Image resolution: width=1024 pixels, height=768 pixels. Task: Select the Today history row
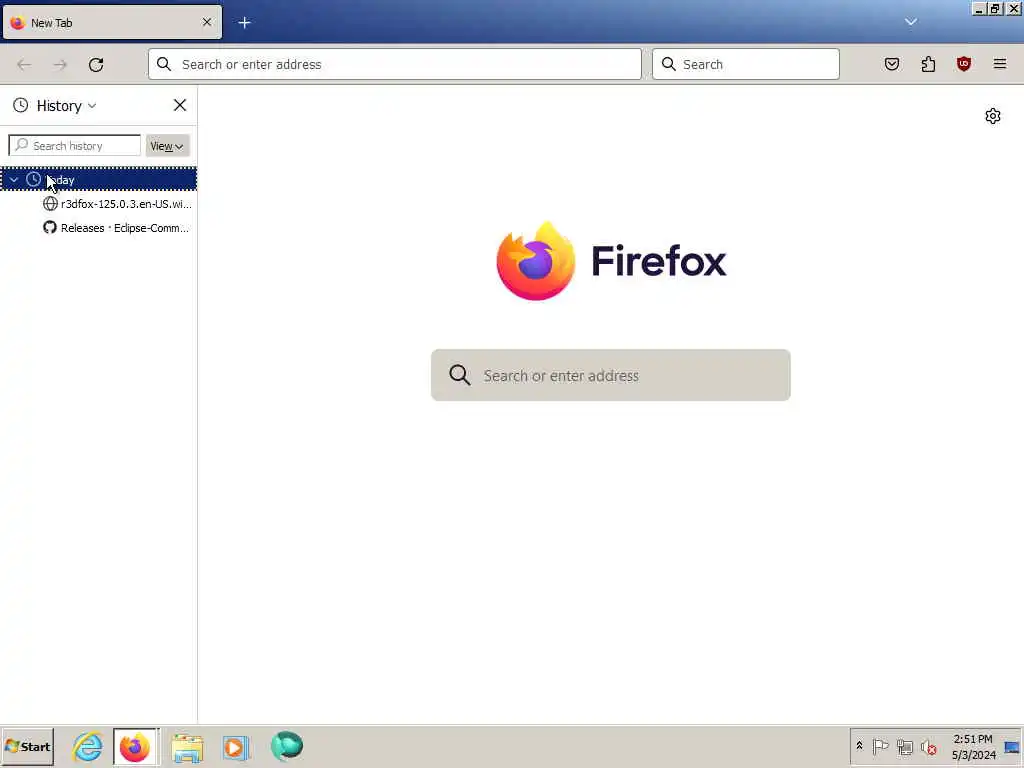[x=99, y=180]
